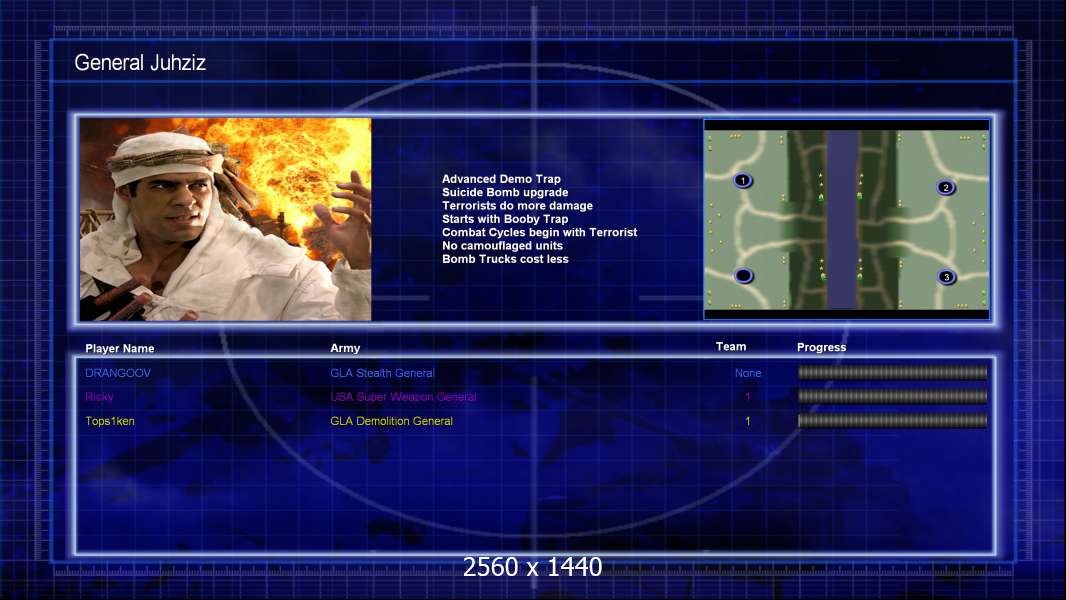Click Ricky's team value

click(x=748, y=397)
